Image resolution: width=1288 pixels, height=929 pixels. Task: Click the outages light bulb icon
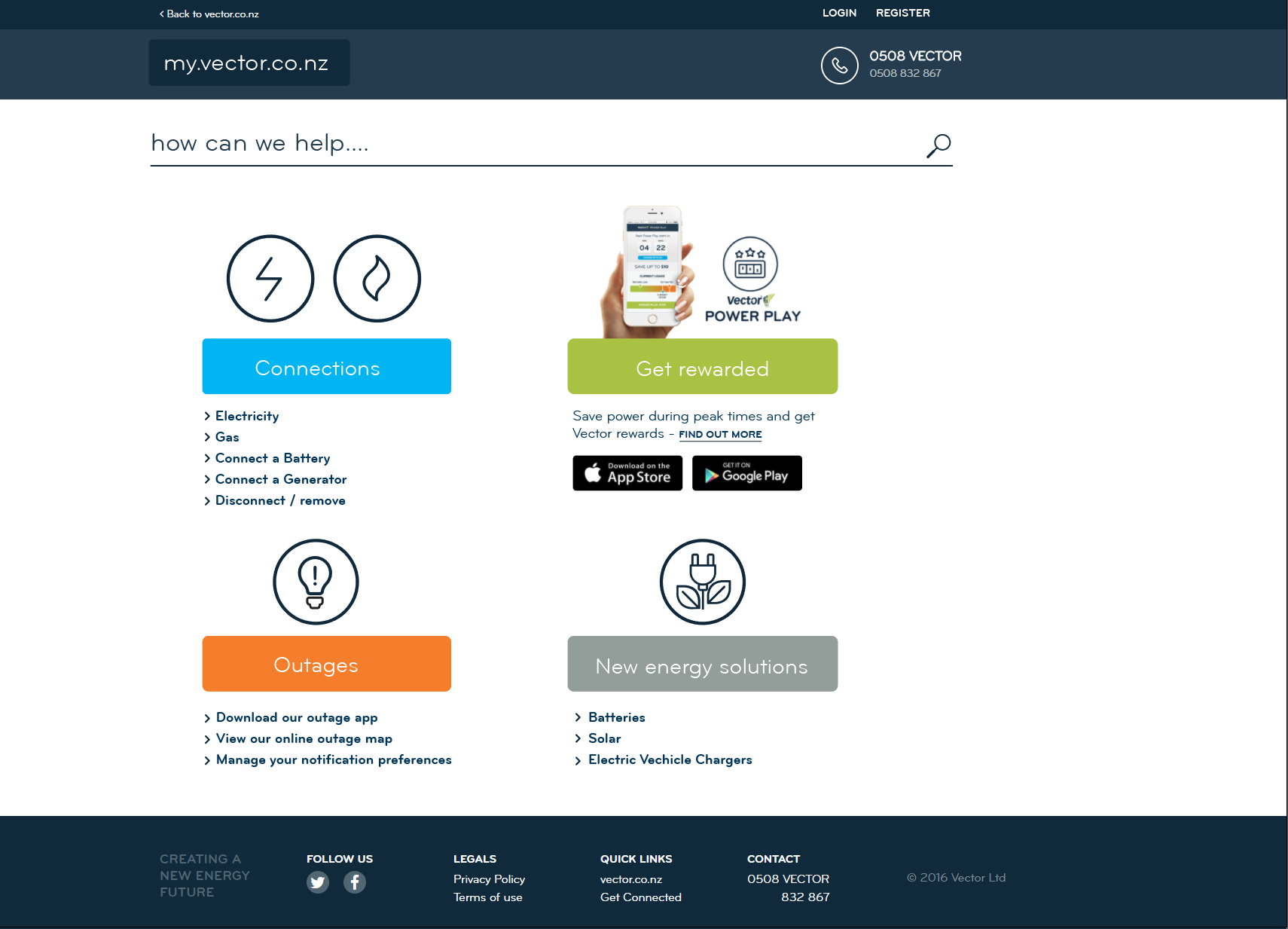pyautogui.click(x=316, y=582)
